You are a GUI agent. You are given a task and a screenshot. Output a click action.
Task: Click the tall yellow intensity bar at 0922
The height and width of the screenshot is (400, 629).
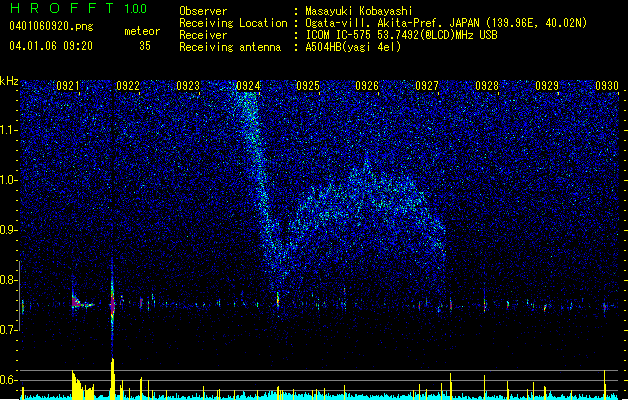(113, 378)
